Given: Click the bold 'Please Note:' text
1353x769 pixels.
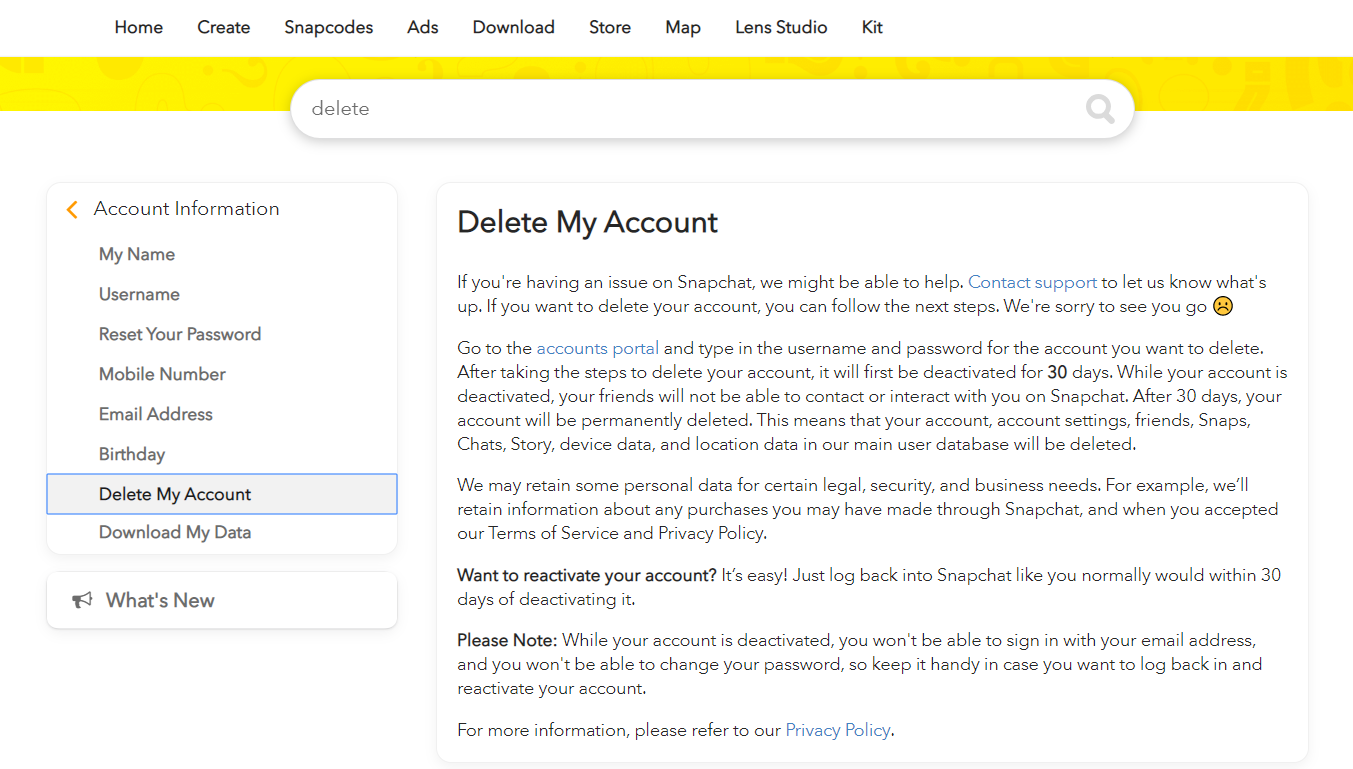Looking at the screenshot, I should [507, 640].
